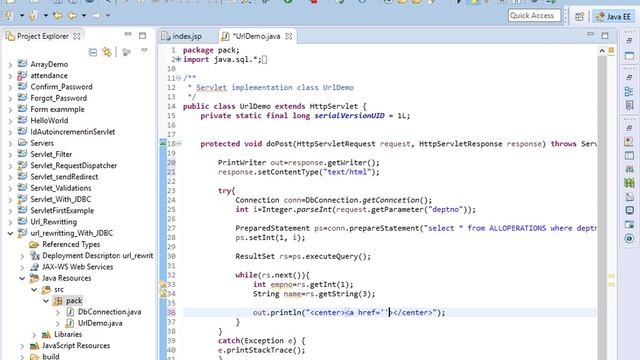Switch to the index.jsp editor tab
The height and width of the screenshot is (360, 640).
coord(182,36)
